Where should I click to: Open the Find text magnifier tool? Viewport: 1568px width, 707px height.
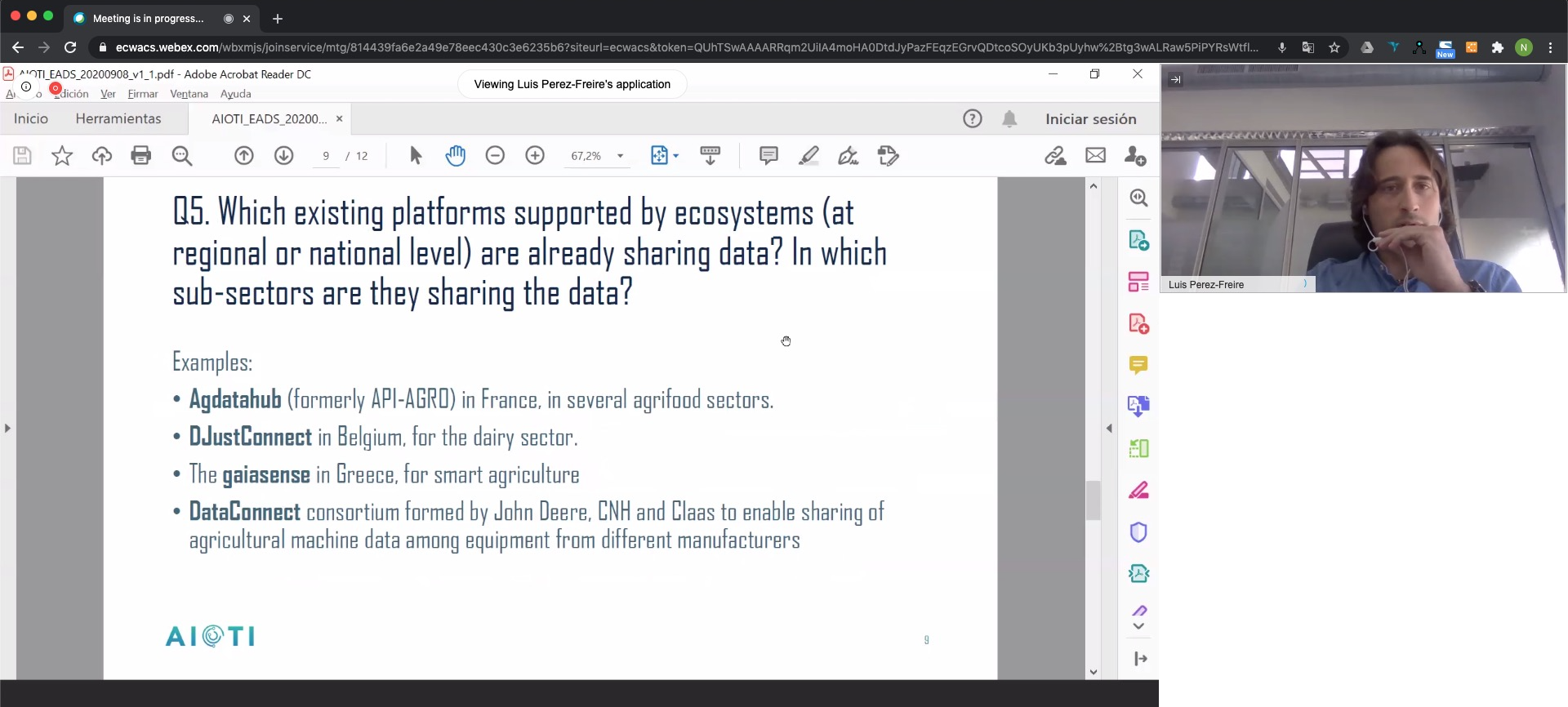coord(181,155)
